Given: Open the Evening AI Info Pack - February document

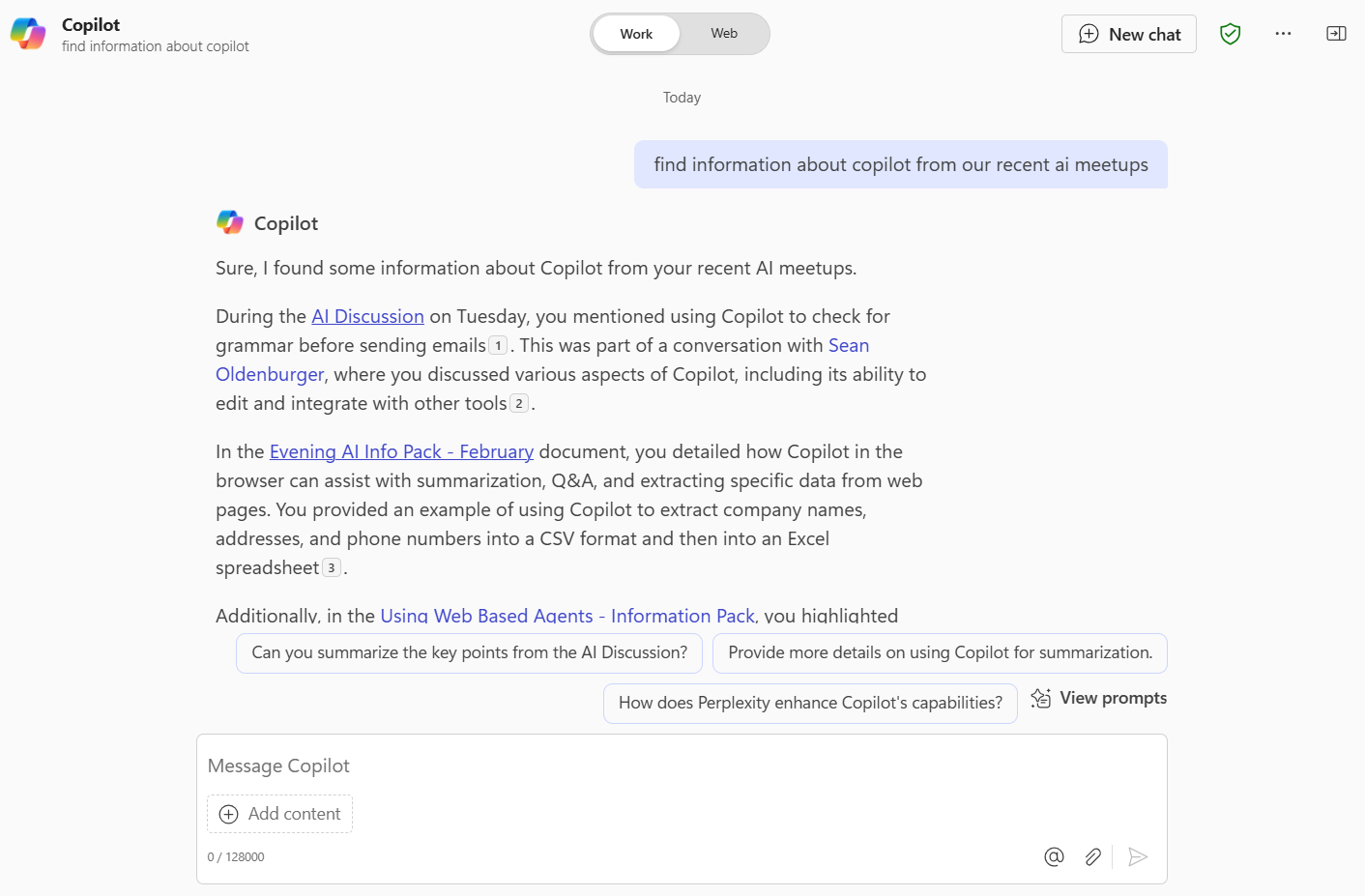Looking at the screenshot, I should point(401,451).
